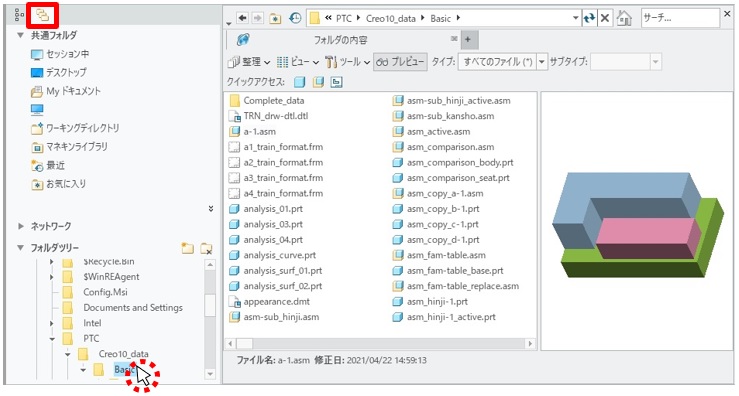The image size is (739, 396).
Task: Click quick access assembly icon
Action: coord(318,82)
